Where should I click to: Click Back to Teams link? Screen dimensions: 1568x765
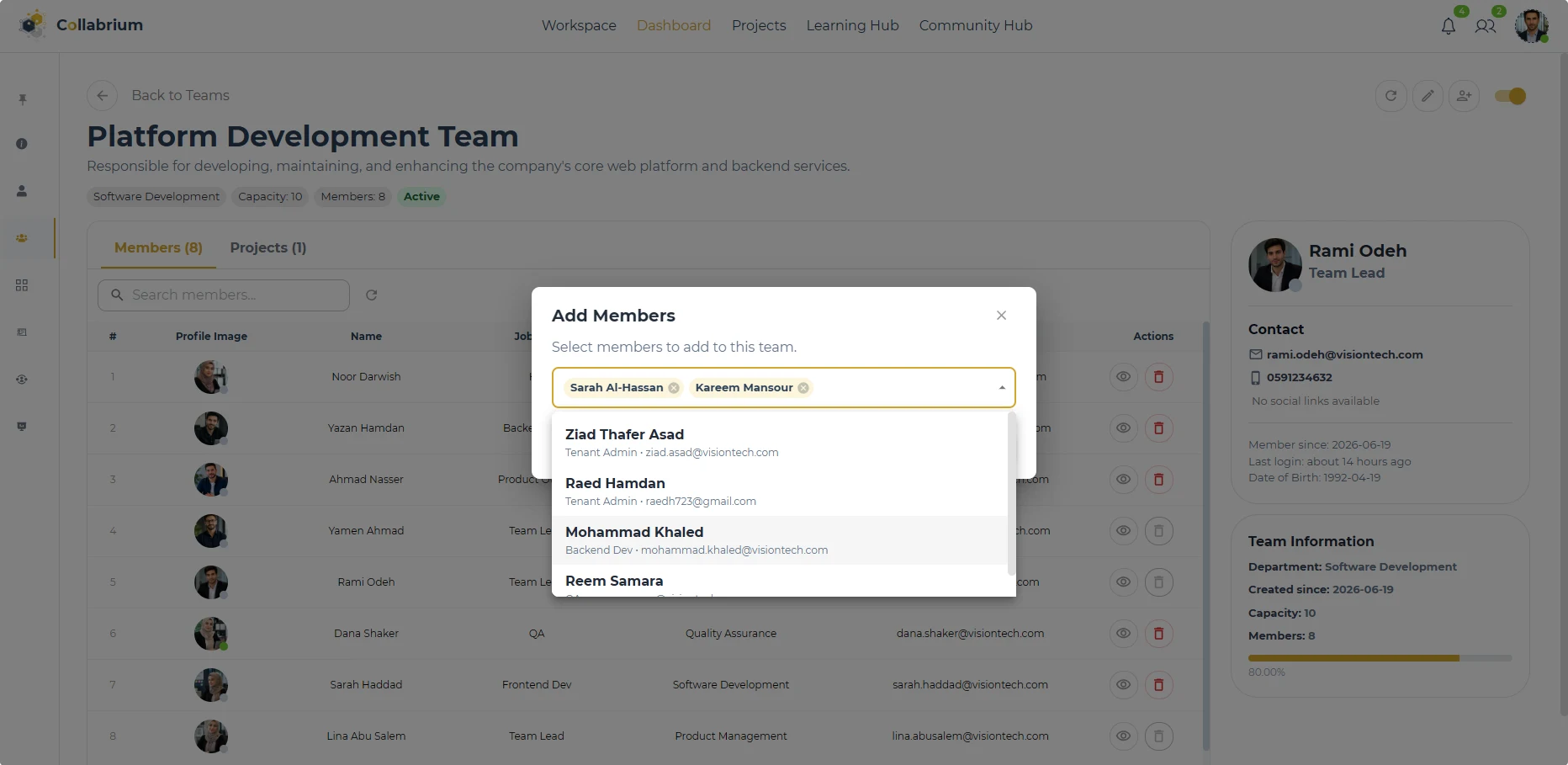(180, 95)
